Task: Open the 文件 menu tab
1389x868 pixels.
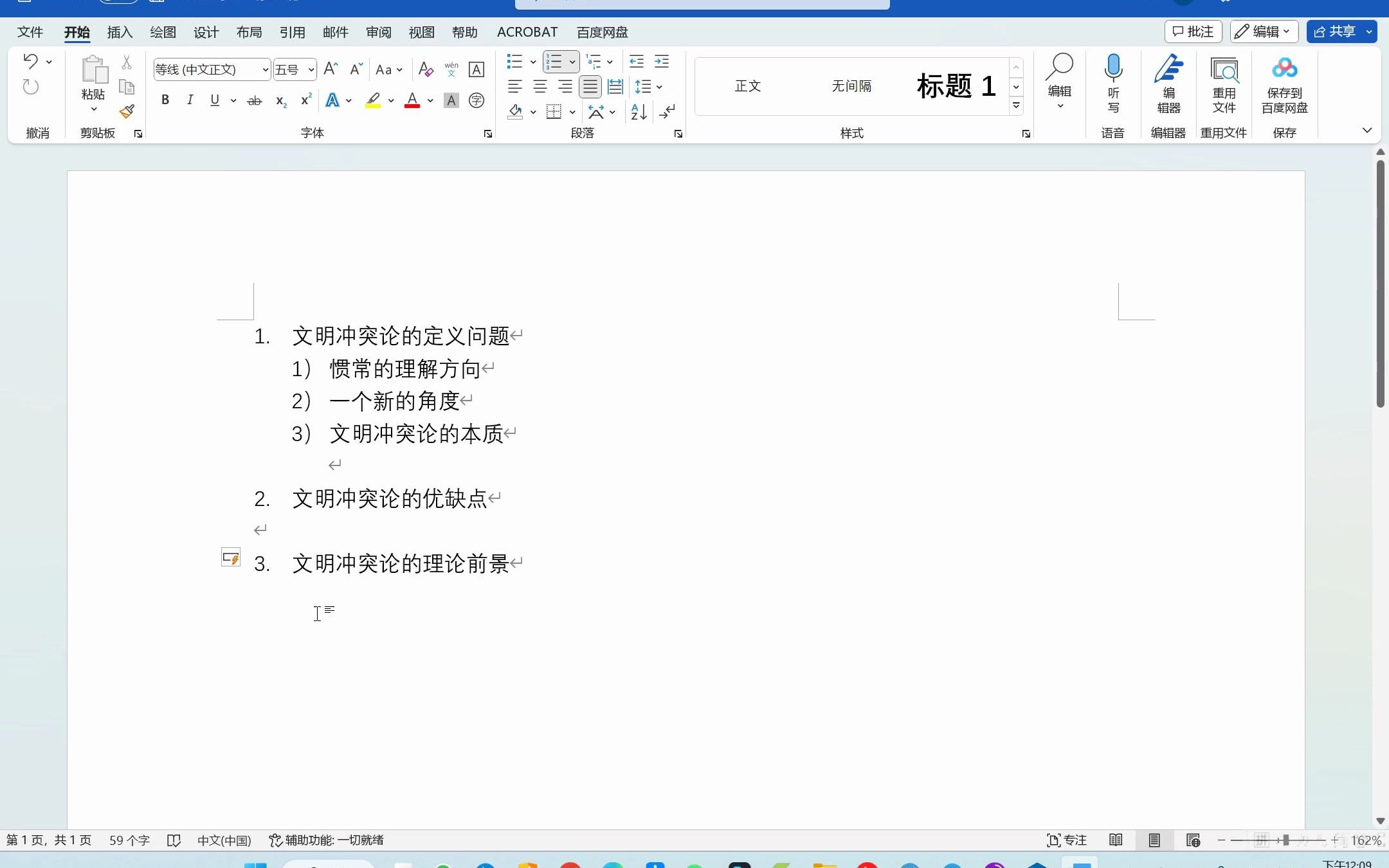Action: point(30,32)
